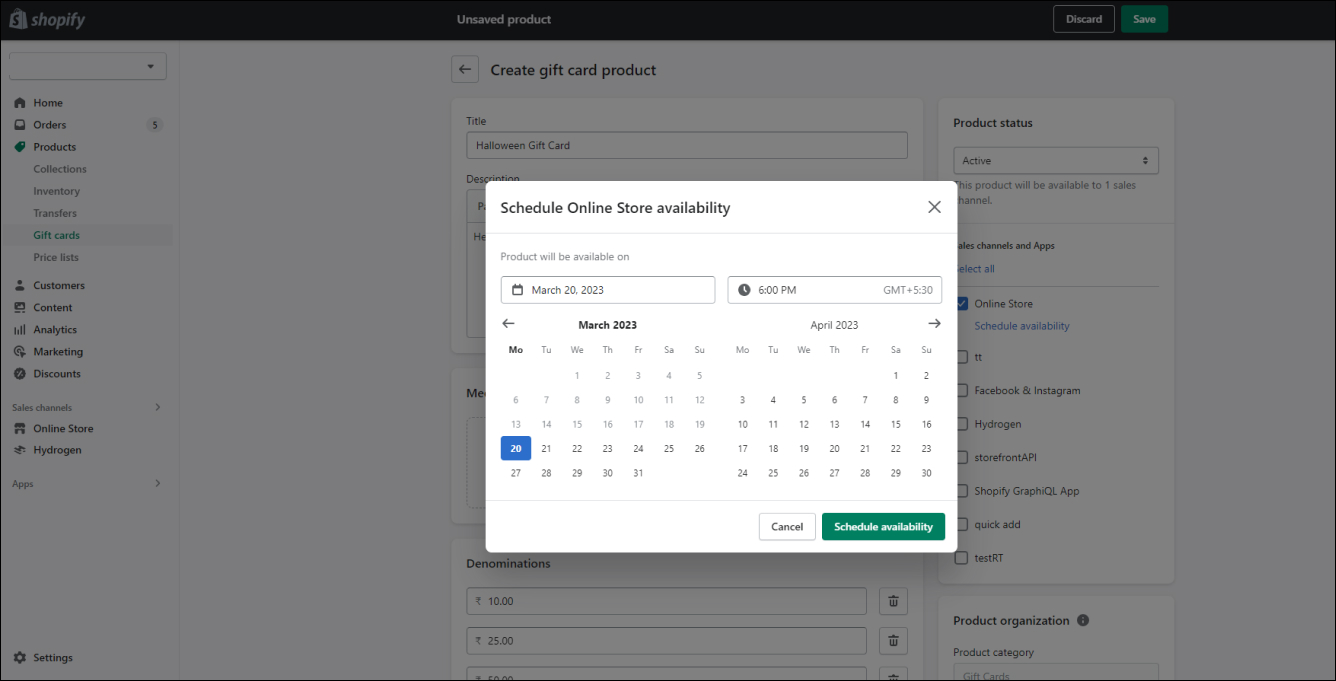This screenshot has height=681, width=1336.
Task: Enable the Facebook & Instagram checkbox
Action: [962, 390]
